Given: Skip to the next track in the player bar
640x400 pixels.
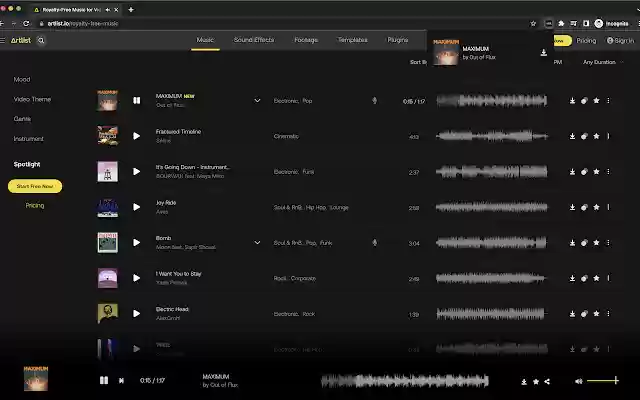Looking at the screenshot, I should pos(121,380).
